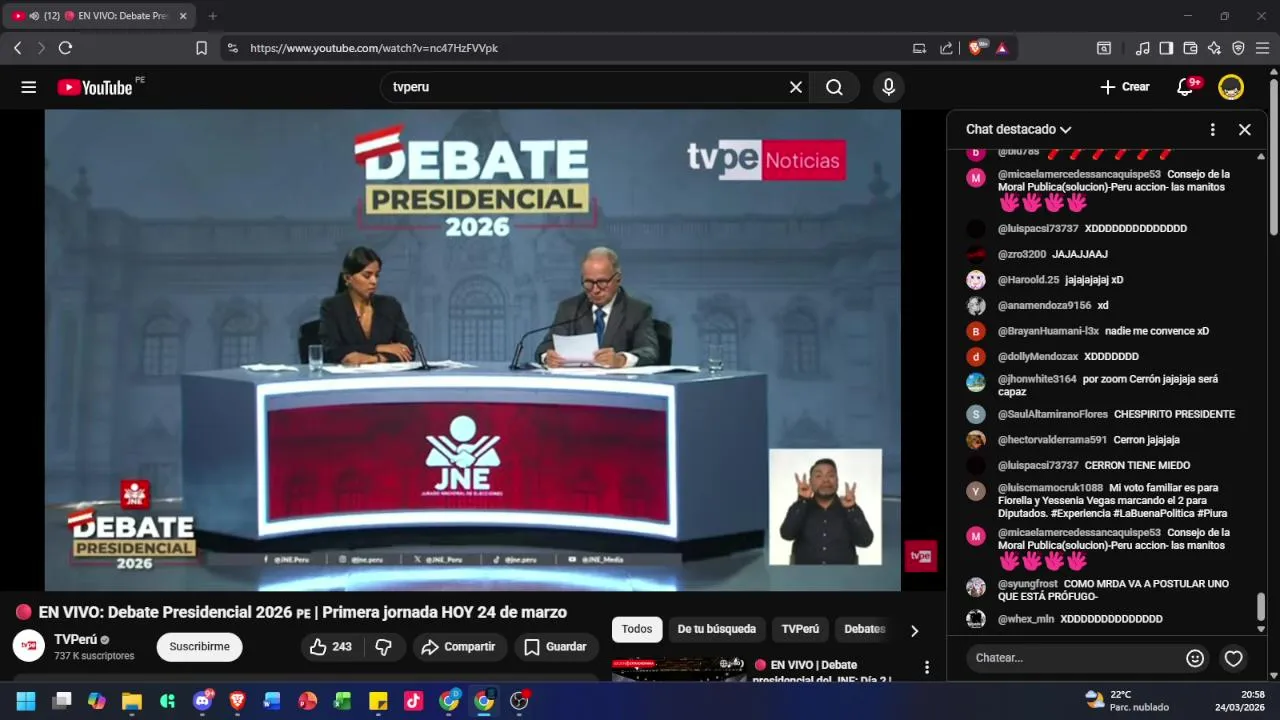Open Brave Rewards triangle icon

tap(1002, 48)
